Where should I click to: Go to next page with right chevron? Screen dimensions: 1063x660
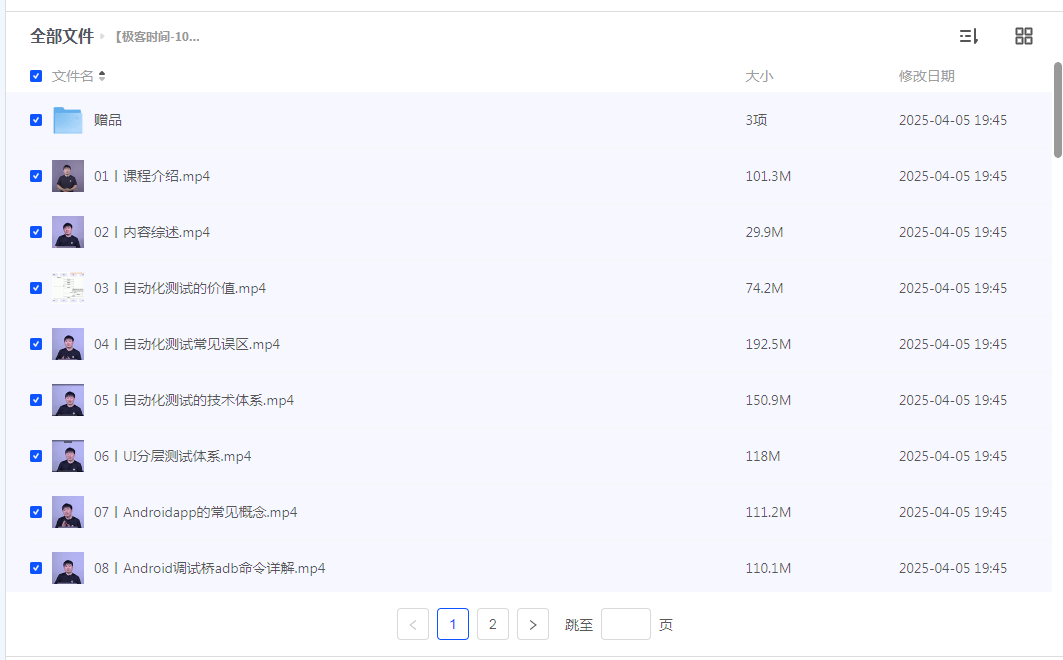coord(533,625)
